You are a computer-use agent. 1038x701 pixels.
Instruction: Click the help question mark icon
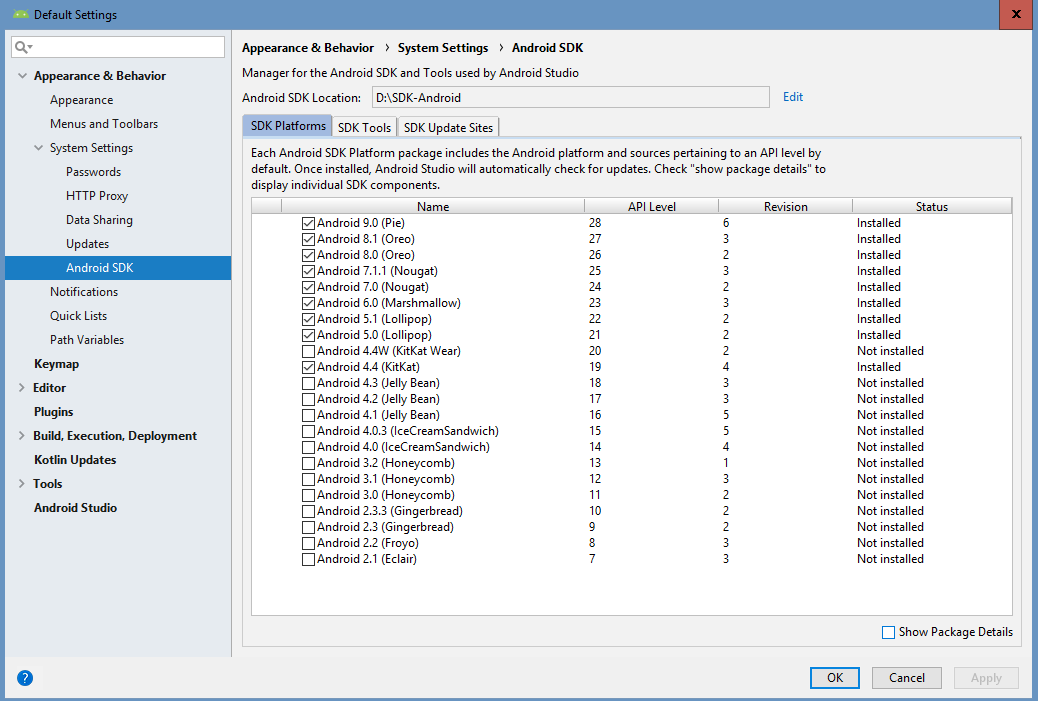tap(25, 677)
